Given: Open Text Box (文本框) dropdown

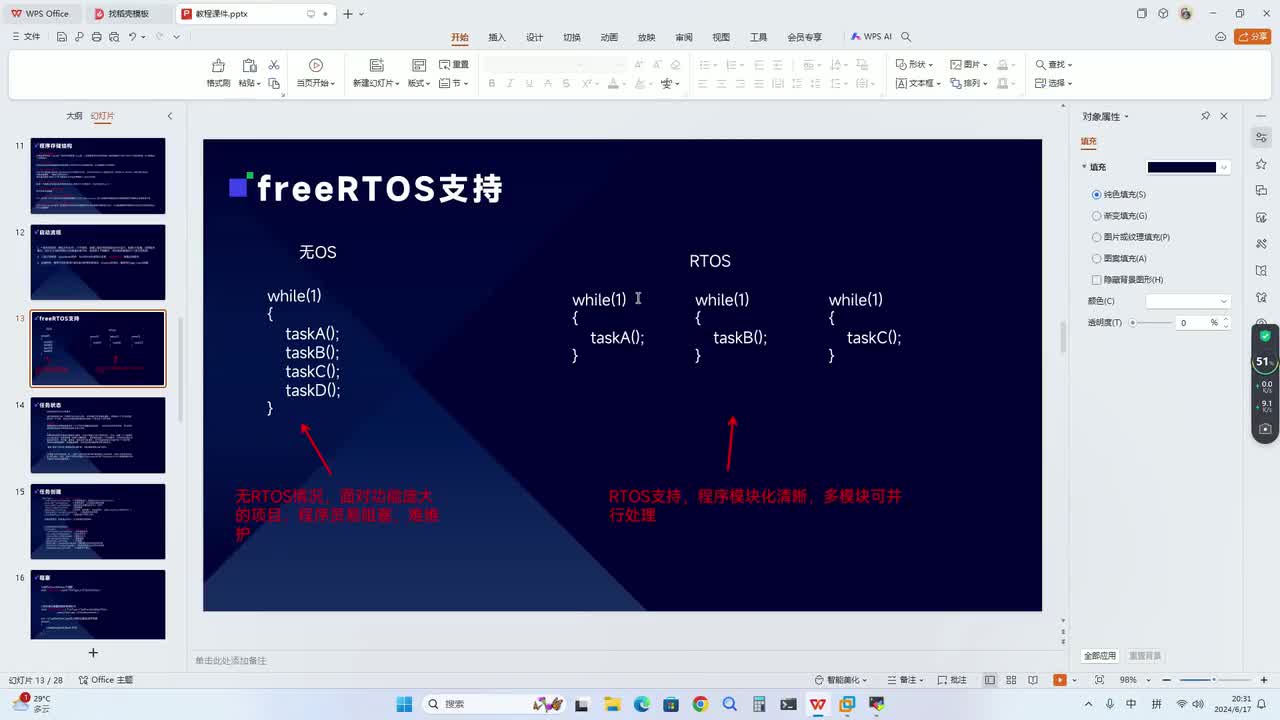Looking at the screenshot, I should 918,83.
